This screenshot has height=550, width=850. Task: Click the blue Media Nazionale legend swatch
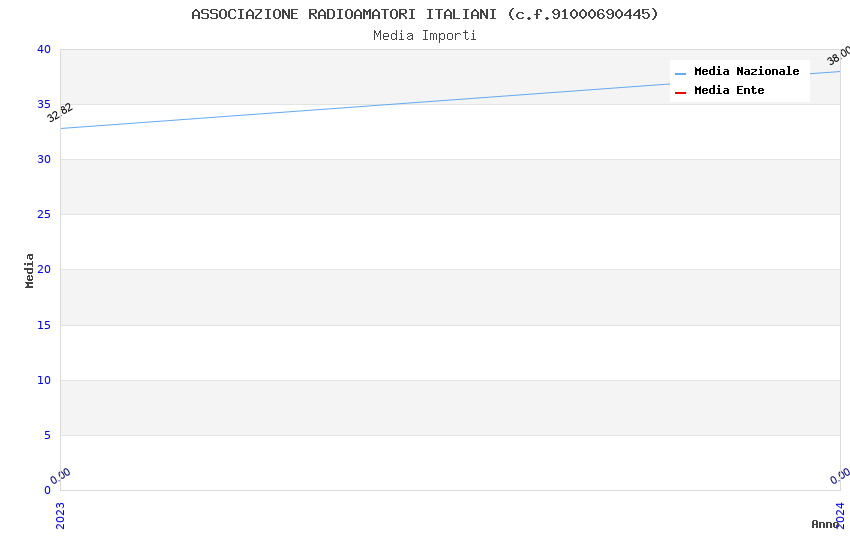680,73
